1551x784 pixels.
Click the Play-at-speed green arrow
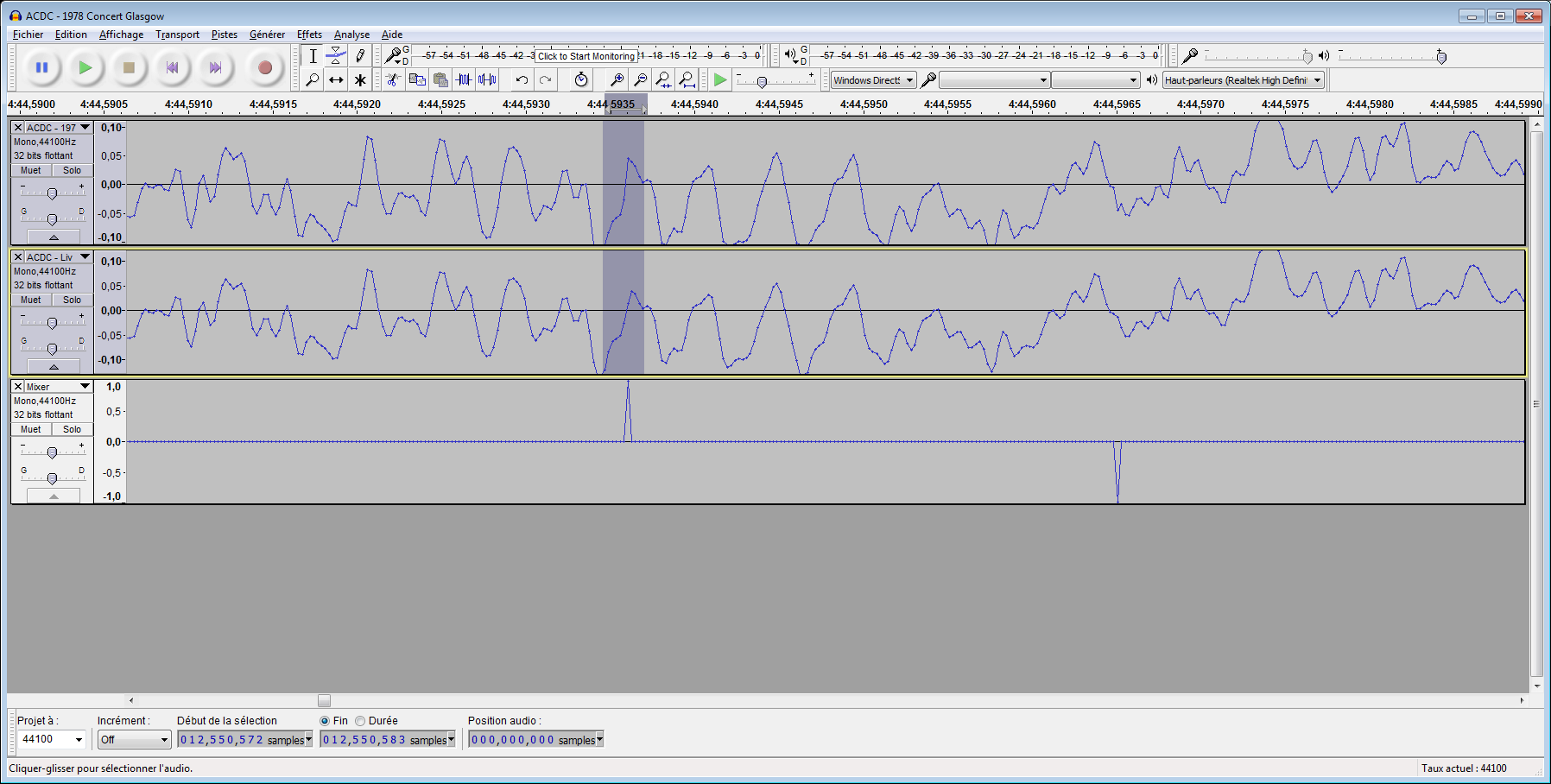pos(720,79)
